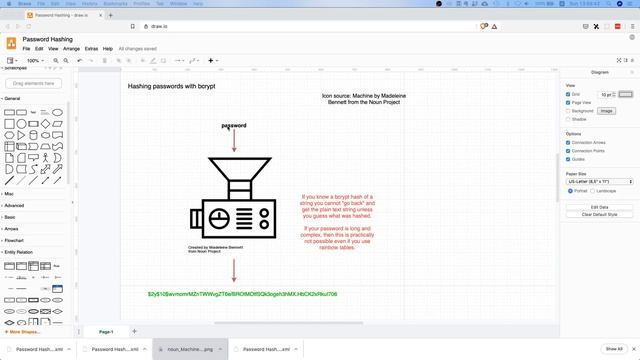Click the Brave shields icon in address bar
The image size is (640, 360).
point(484,26)
